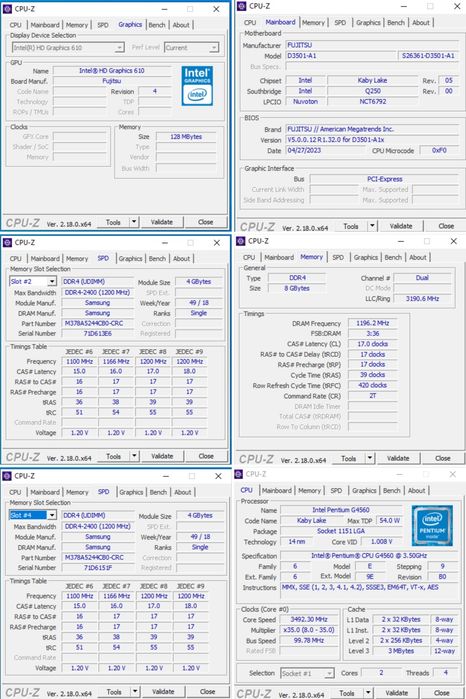Expand the Tools arrow in the Mainboard window

372,226
